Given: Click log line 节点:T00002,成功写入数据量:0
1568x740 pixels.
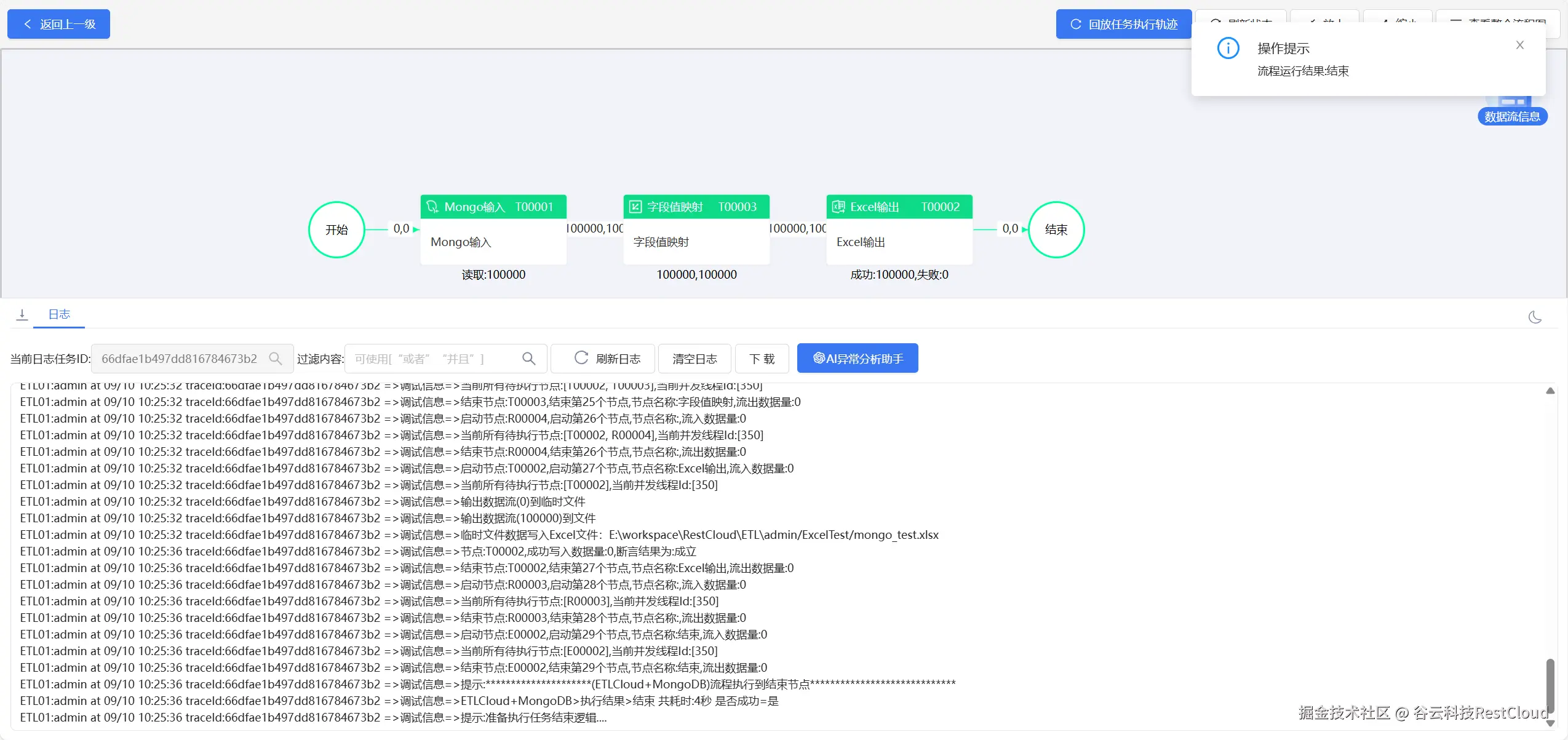Looking at the screenshot, I should pyautogui.click(x=358, y=551).
